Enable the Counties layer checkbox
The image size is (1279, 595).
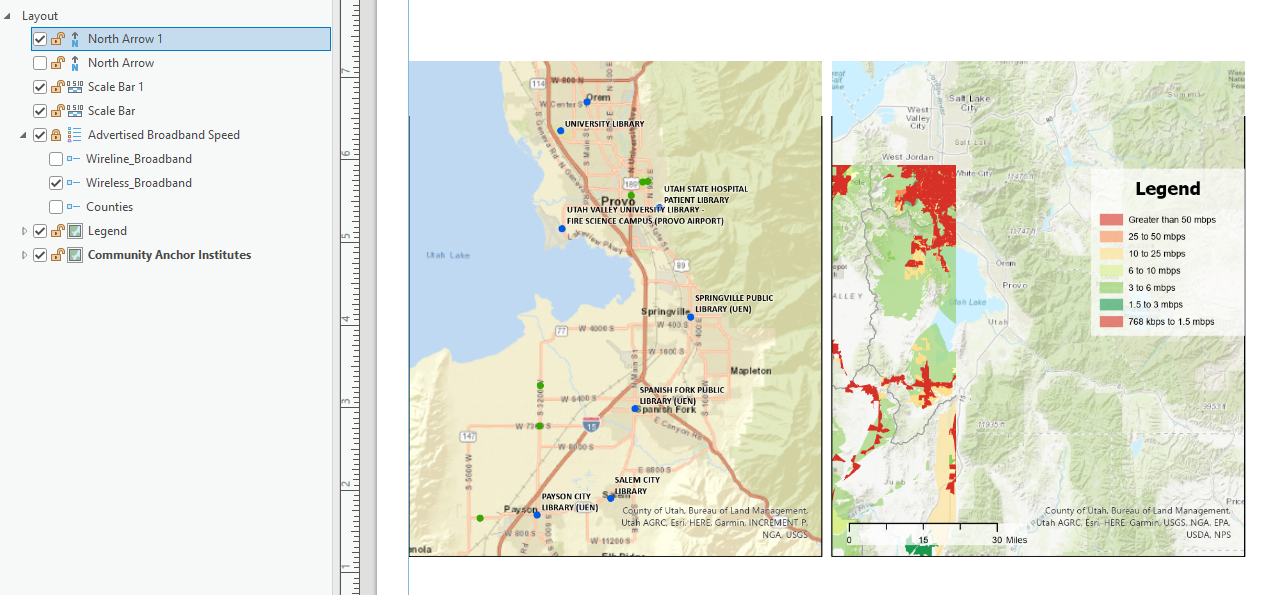click(x=57, y=206)
